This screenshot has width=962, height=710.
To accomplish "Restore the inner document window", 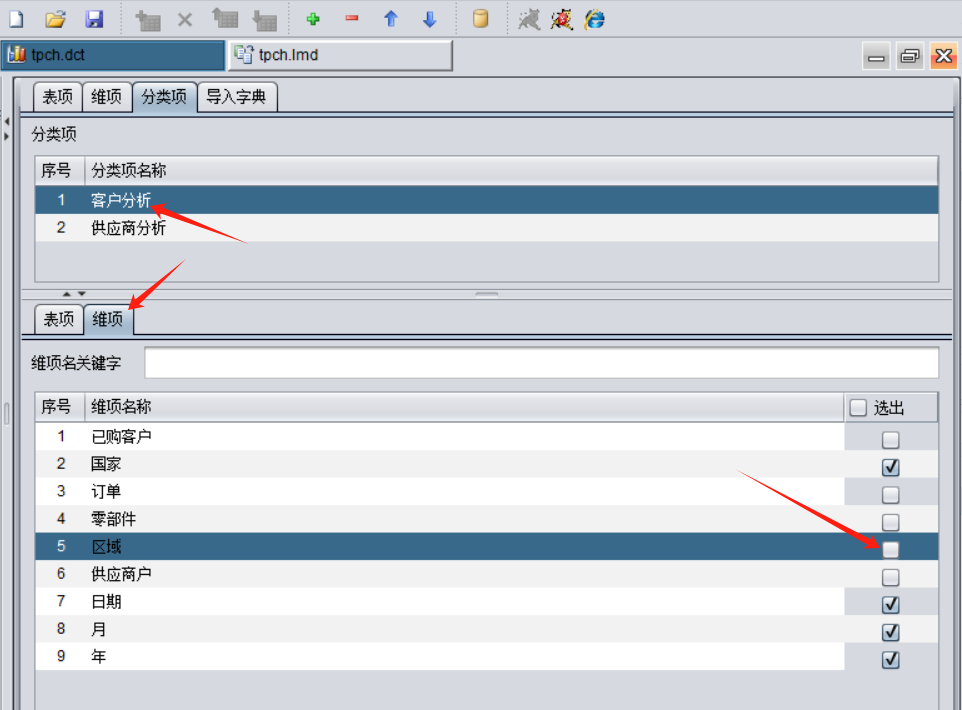I will click(910, 56).
